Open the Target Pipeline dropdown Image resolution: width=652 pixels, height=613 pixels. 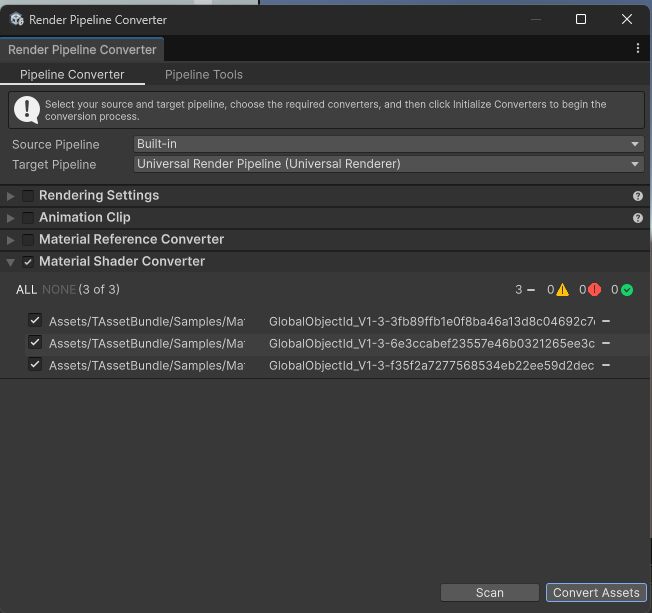click(388, 164)
